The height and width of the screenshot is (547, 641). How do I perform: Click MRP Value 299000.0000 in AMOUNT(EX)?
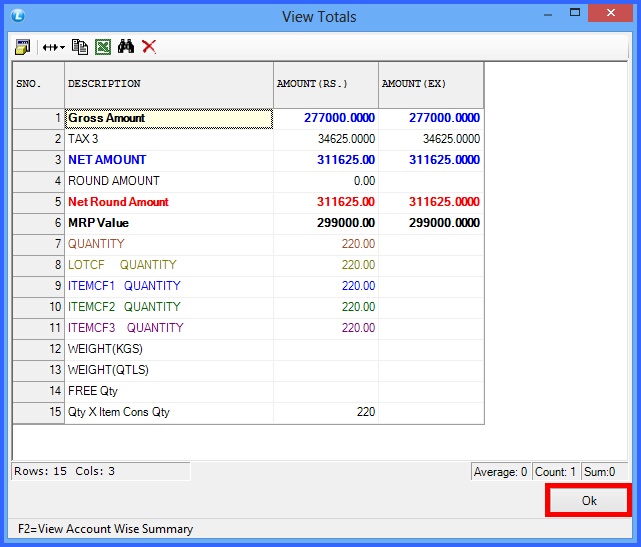tap(431, 223)
